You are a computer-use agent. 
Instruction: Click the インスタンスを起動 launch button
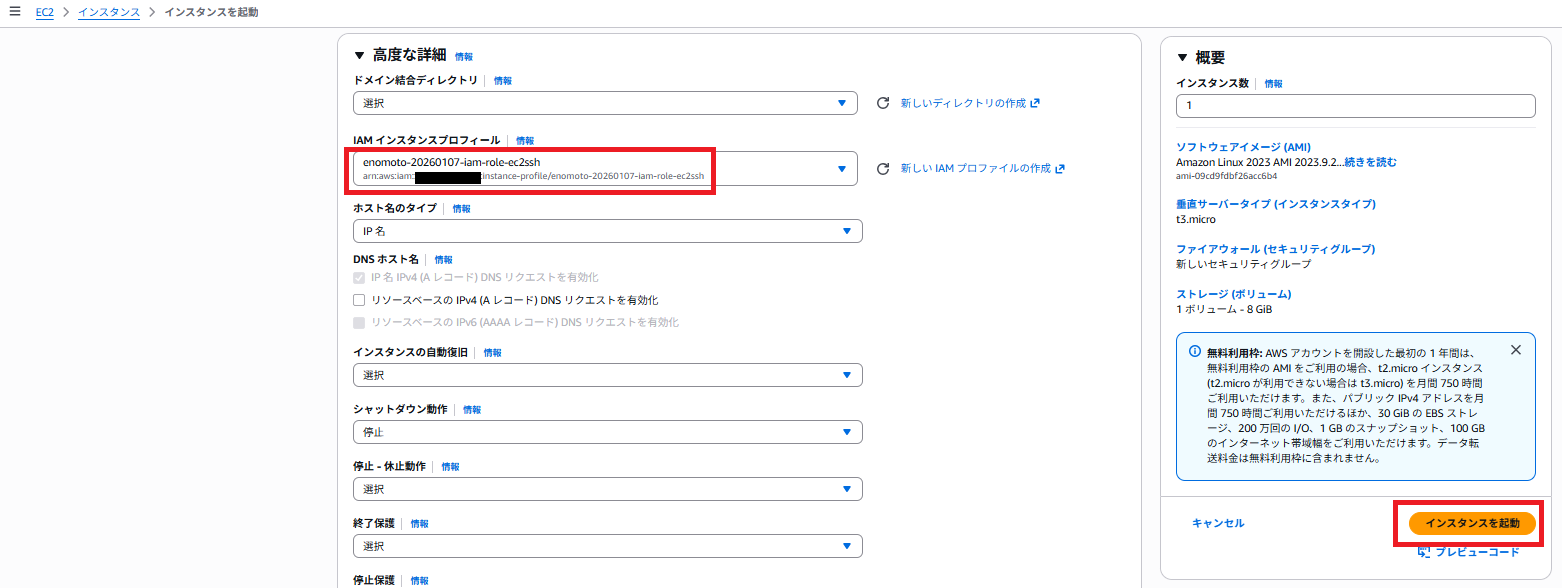[x=1471, y=523]
